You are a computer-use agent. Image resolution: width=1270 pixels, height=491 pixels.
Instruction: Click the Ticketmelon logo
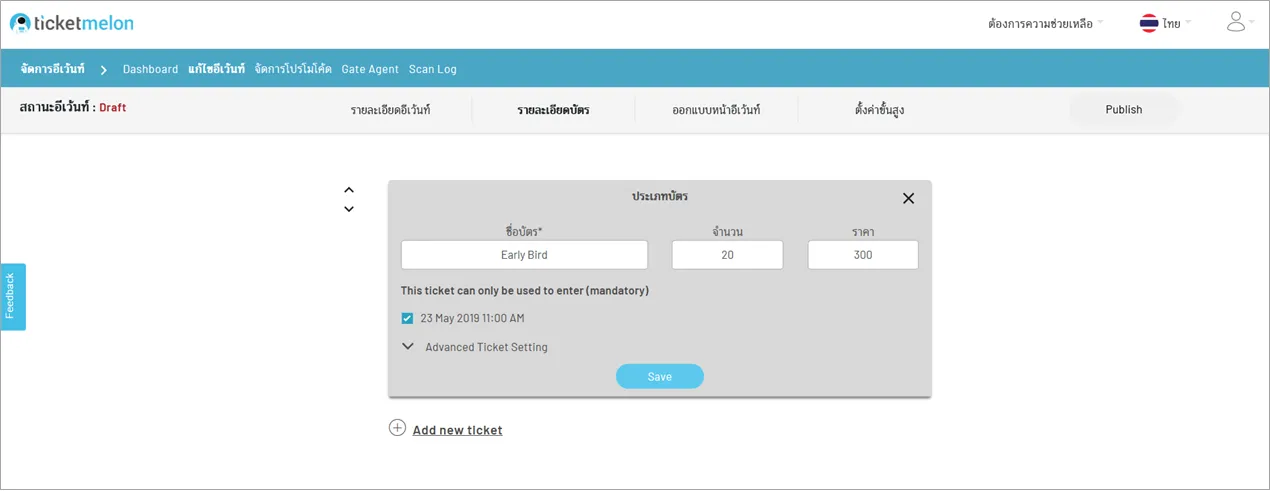click(71, 22)
